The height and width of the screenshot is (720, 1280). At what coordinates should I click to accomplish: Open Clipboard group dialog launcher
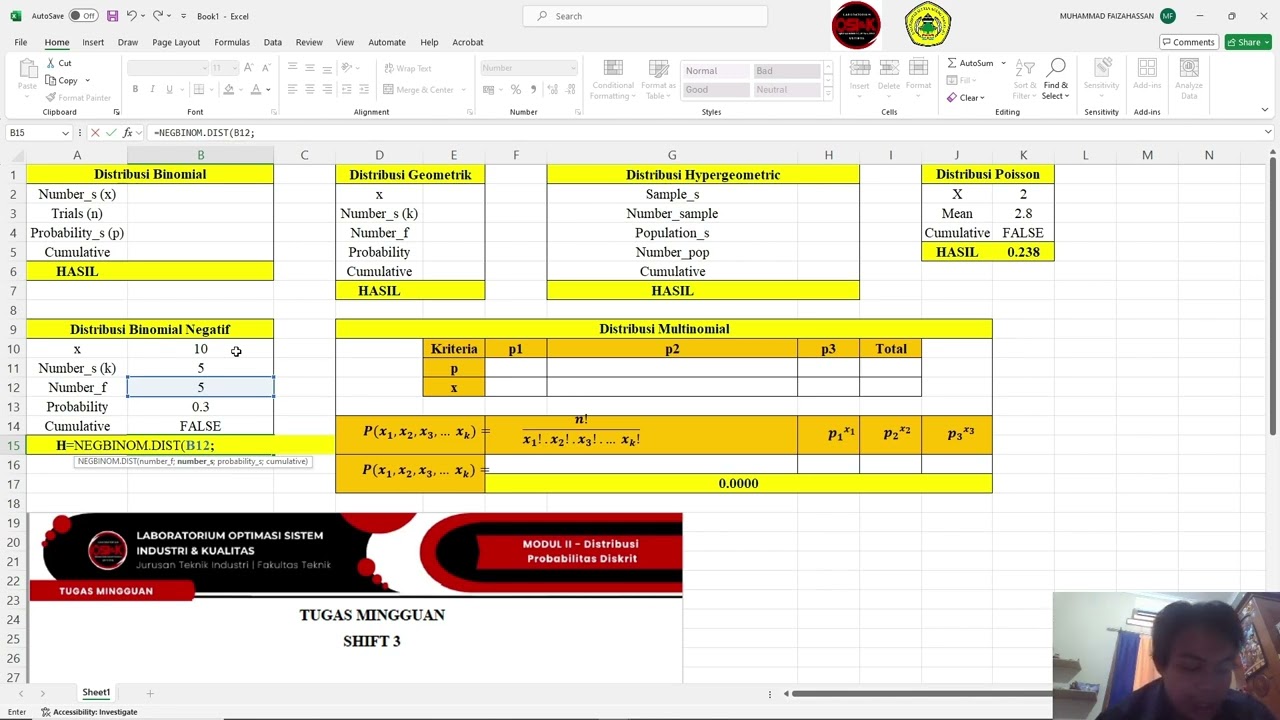116,112
